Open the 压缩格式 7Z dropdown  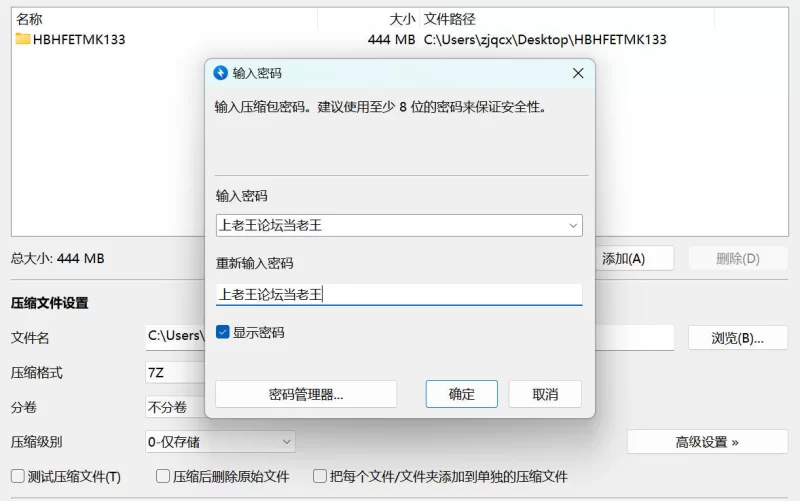tap(175, 373)
